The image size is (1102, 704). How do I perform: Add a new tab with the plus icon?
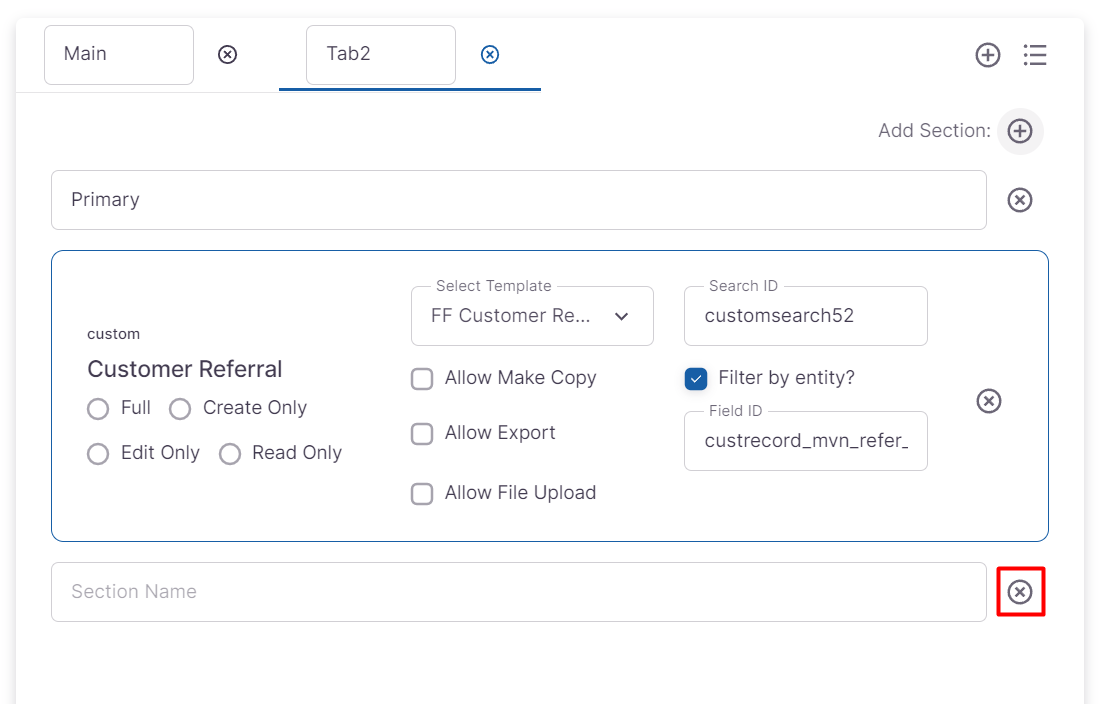(x=988, y=55)
